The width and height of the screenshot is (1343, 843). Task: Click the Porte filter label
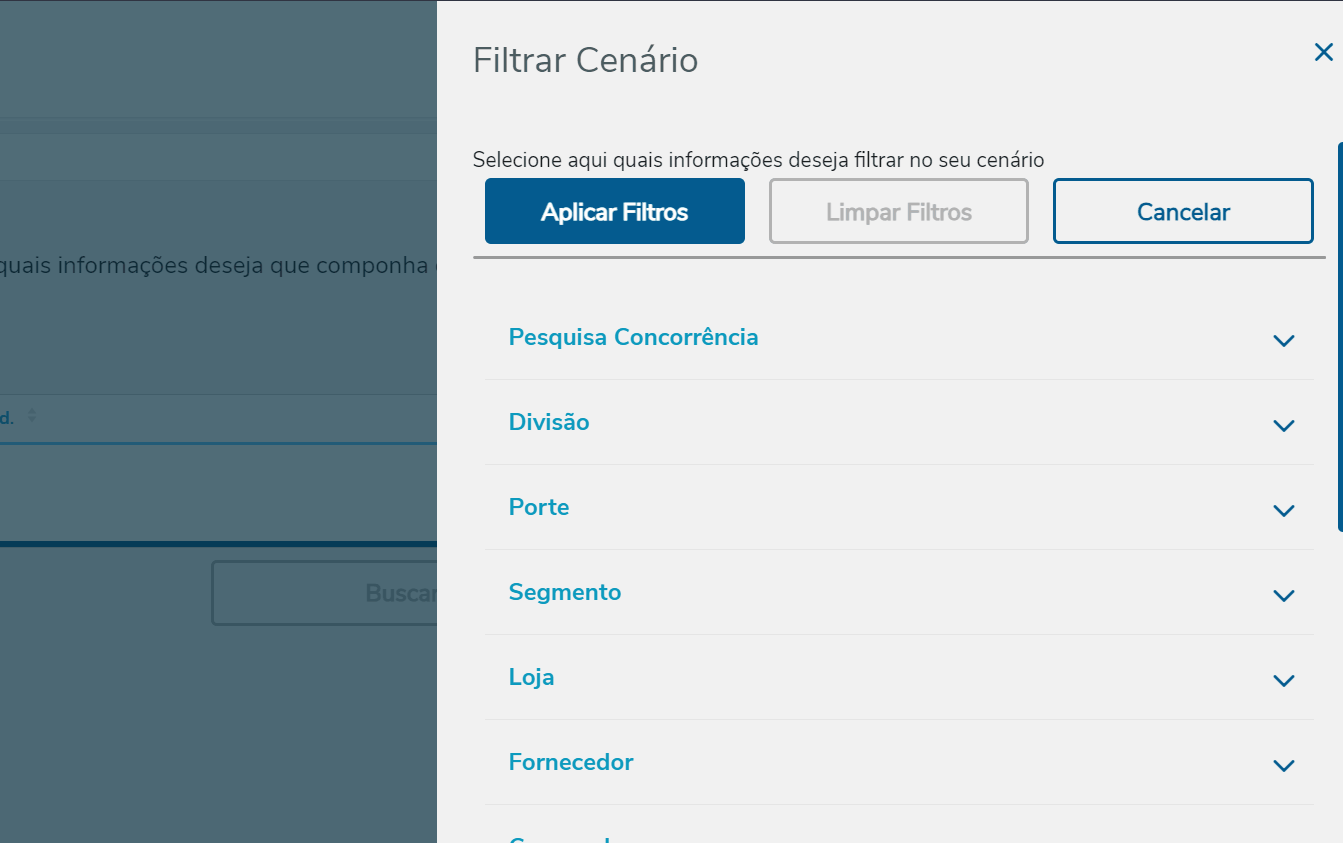coord(539,507)
